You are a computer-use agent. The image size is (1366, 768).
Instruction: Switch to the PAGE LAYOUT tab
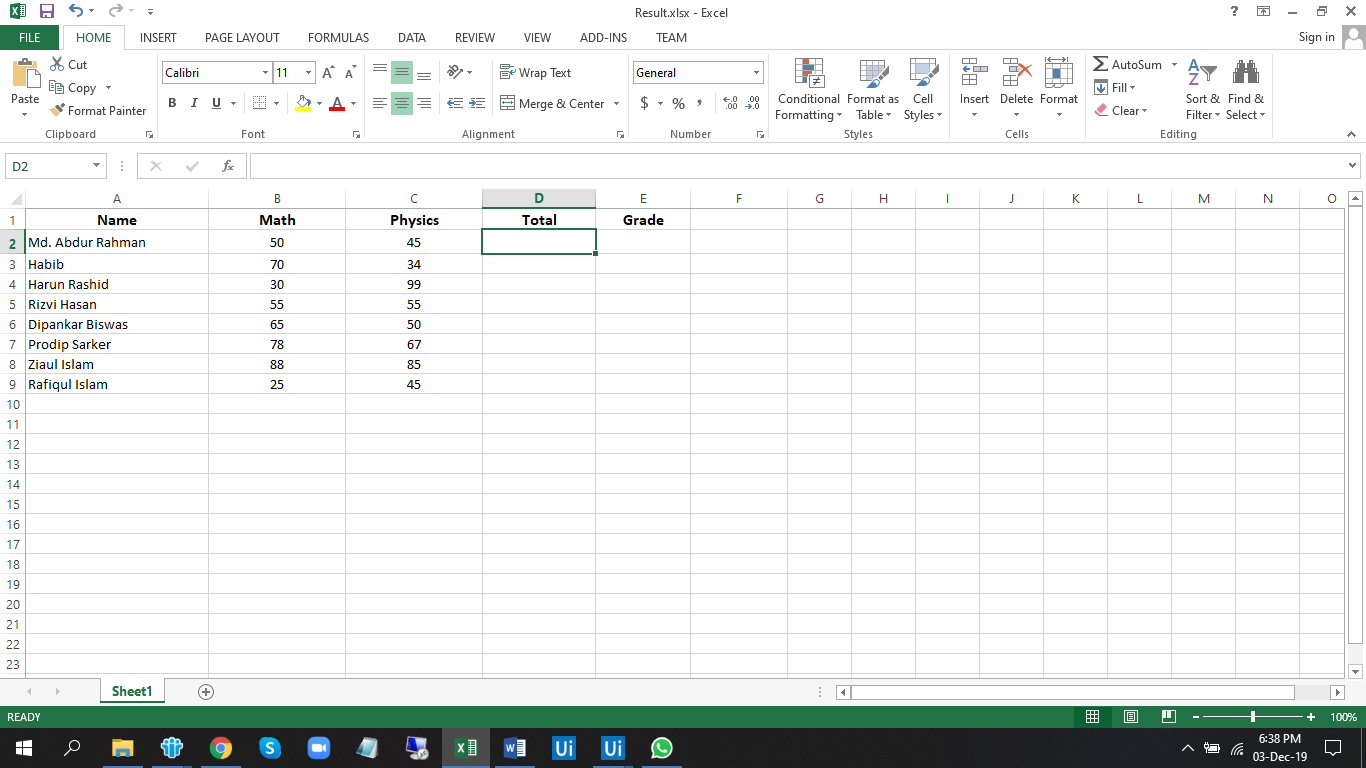click(x=242, y=37)
